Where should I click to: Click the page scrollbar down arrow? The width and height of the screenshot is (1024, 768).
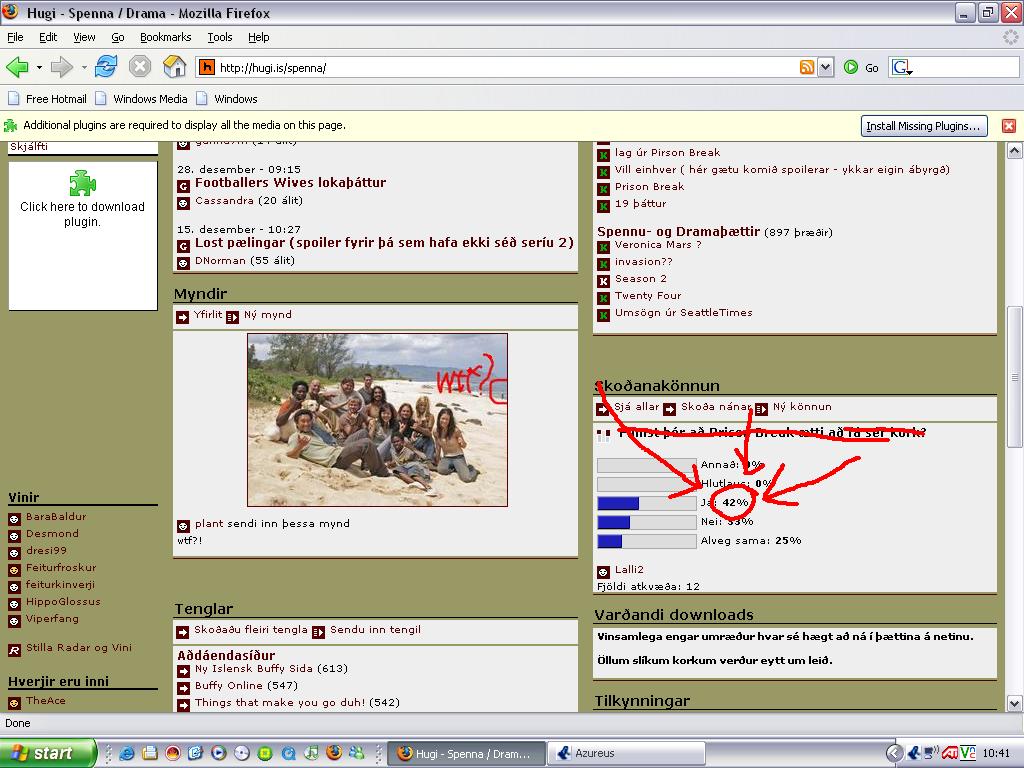pos(1014,703)
